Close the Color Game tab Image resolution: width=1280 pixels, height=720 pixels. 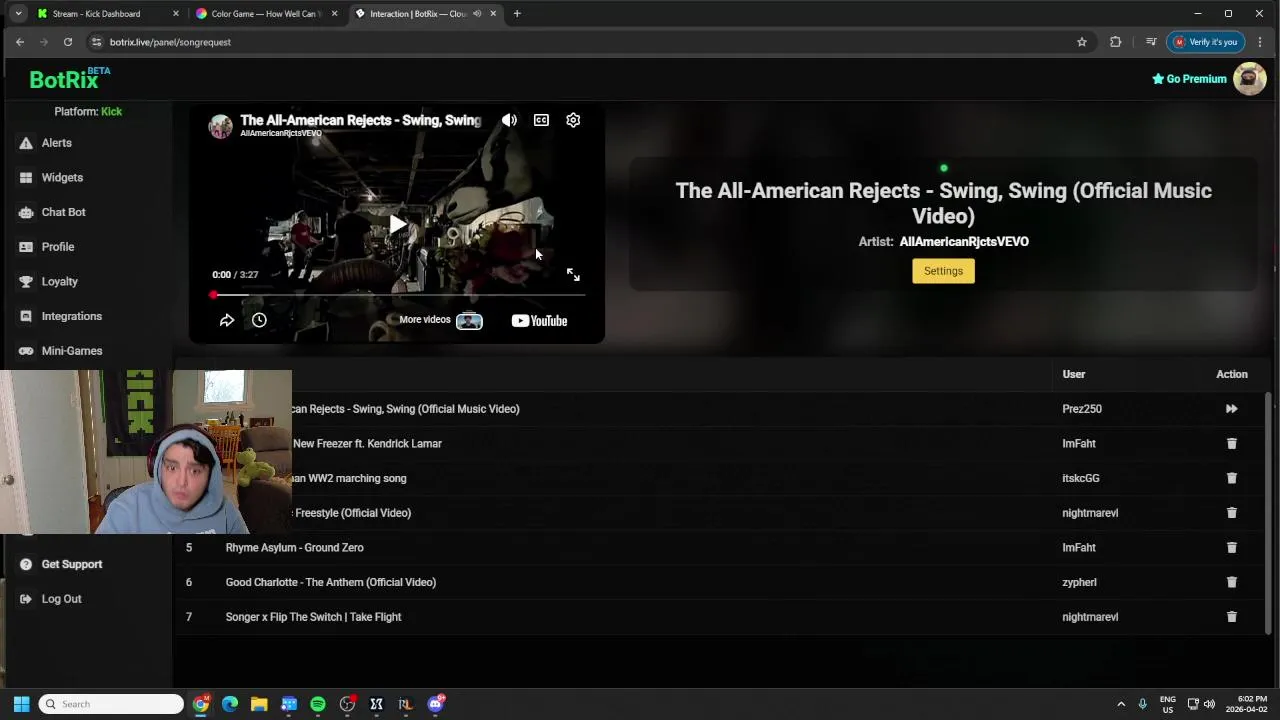point(334,14)
